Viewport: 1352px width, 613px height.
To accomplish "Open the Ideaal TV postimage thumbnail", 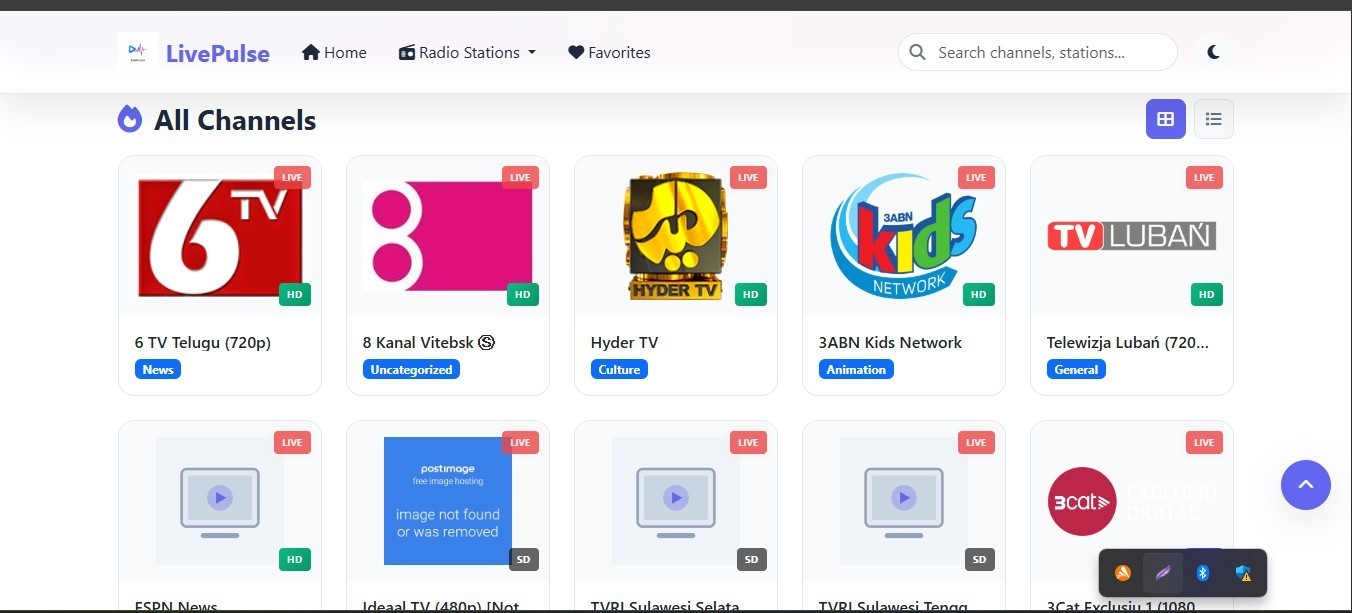I will (x=448, y=501).
